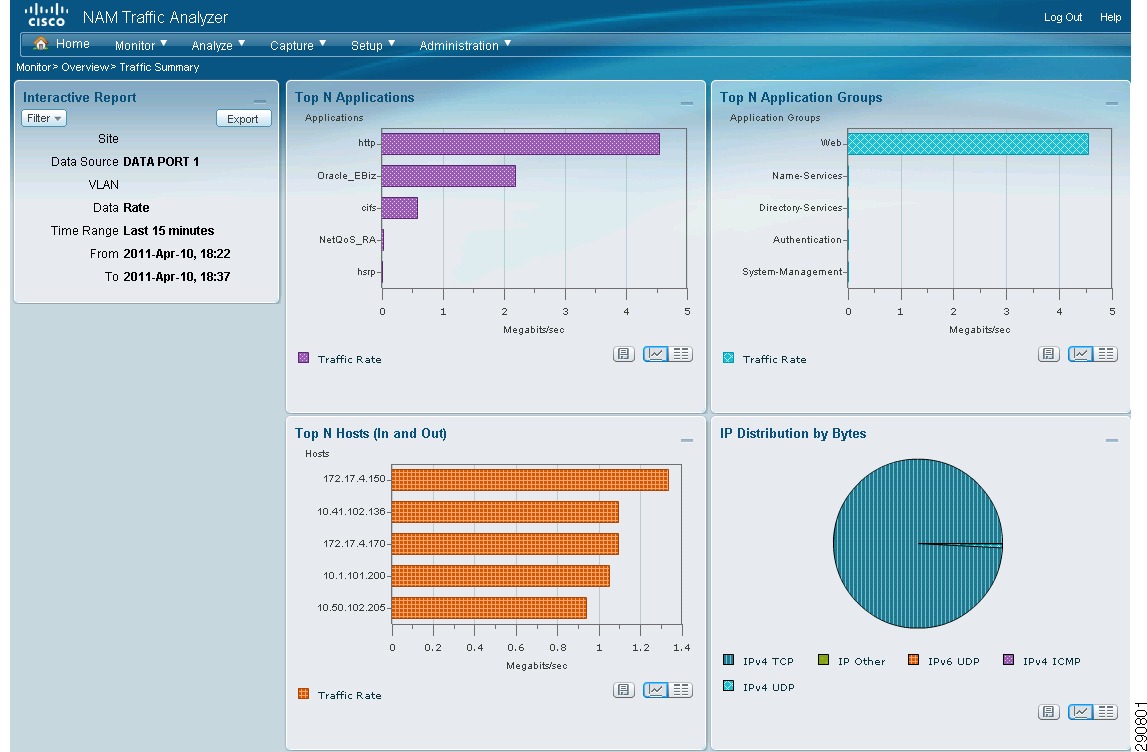The width and height of the screenshot is (1147, 752).
Task: Click the save icon in IP Distribution by Bytes
Action: [x=1048, y=712]
